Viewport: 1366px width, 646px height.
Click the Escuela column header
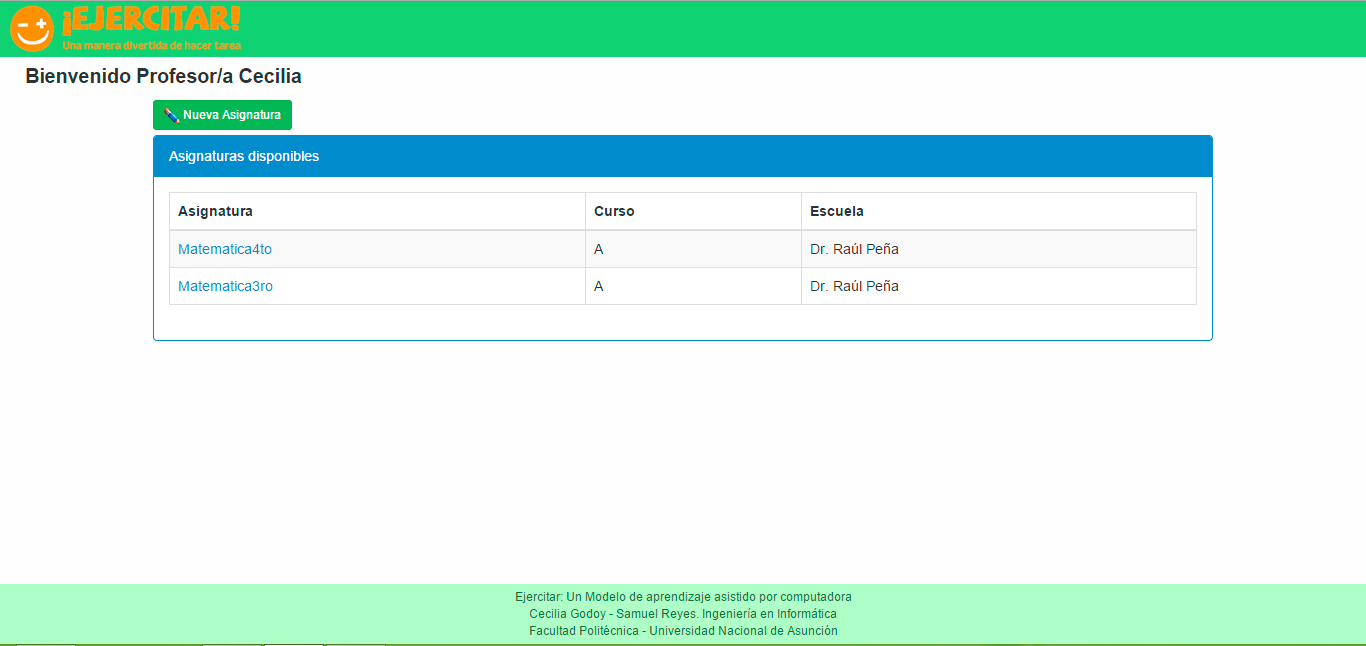(836, 211)
